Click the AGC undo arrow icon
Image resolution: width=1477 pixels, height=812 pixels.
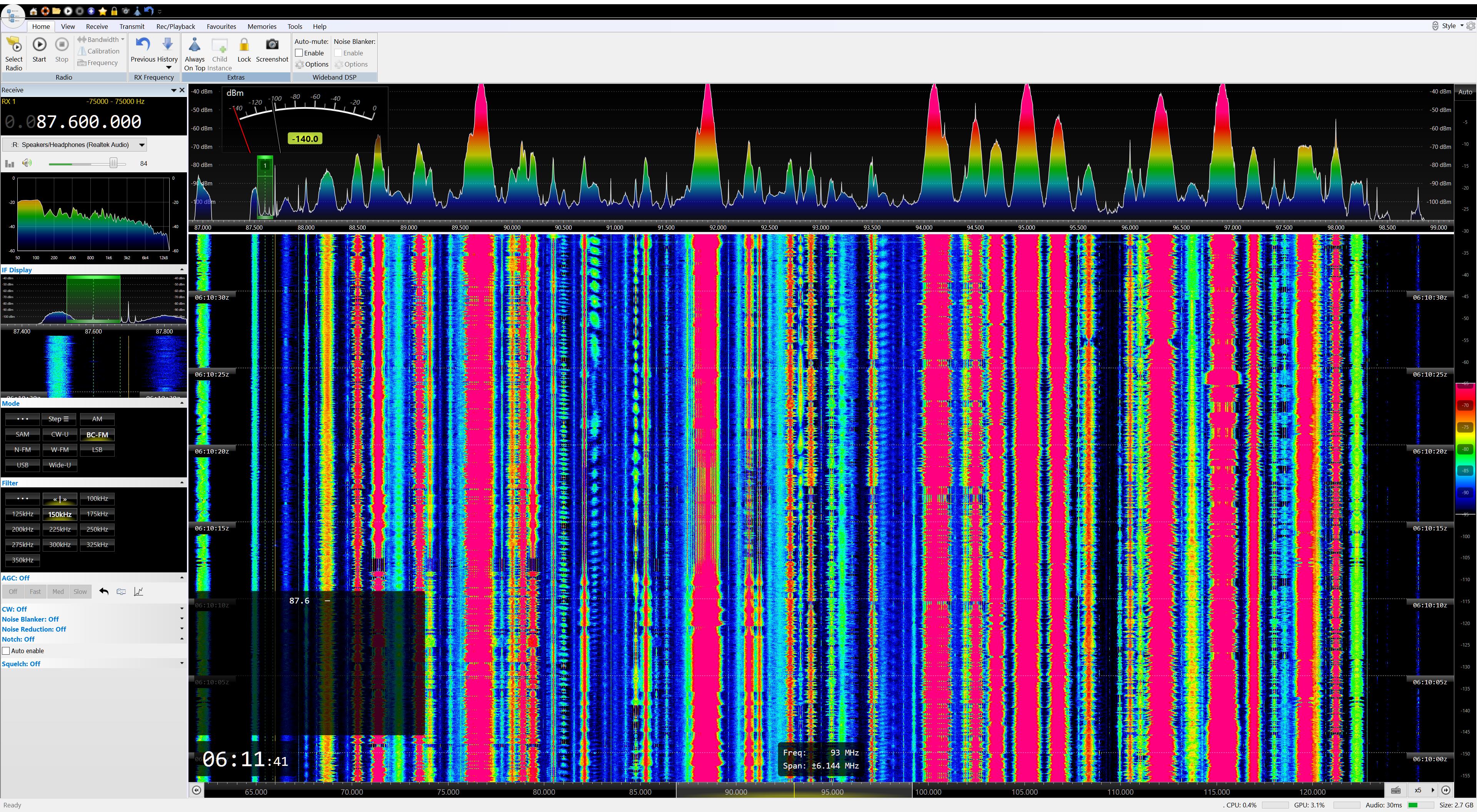pyautogui.click(x=104, y=591)
